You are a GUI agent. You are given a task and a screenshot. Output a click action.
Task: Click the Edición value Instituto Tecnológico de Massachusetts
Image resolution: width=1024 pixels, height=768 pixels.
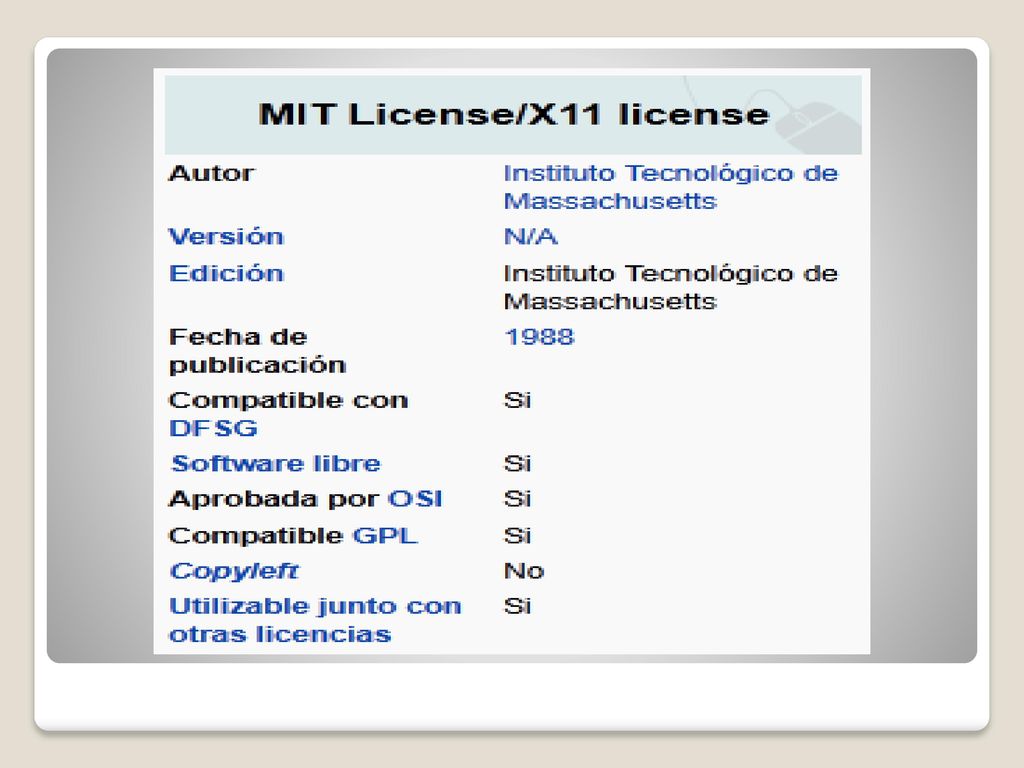pos(671,287)
